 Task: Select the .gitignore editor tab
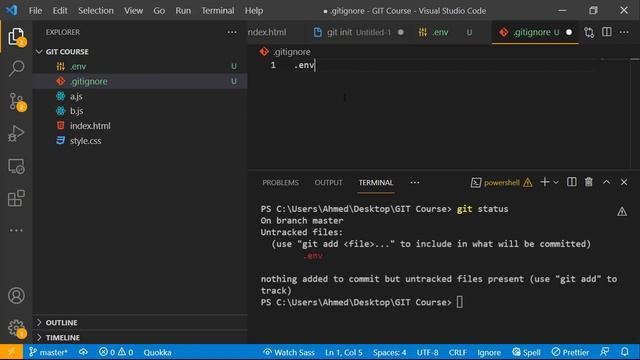(535, 32)
